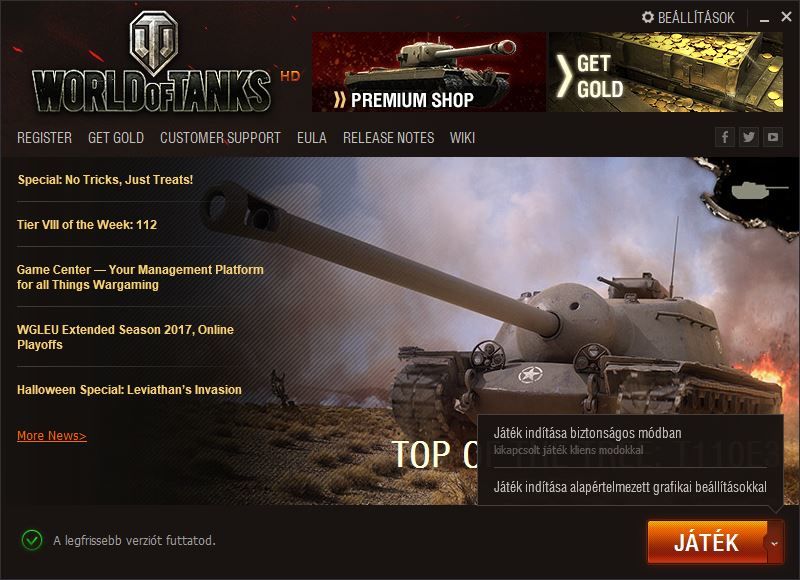Open the YouTube social icon
Image resolution: width=800 pixels, height=580 pixels.
pyautogui.click(x=773, y=137)
